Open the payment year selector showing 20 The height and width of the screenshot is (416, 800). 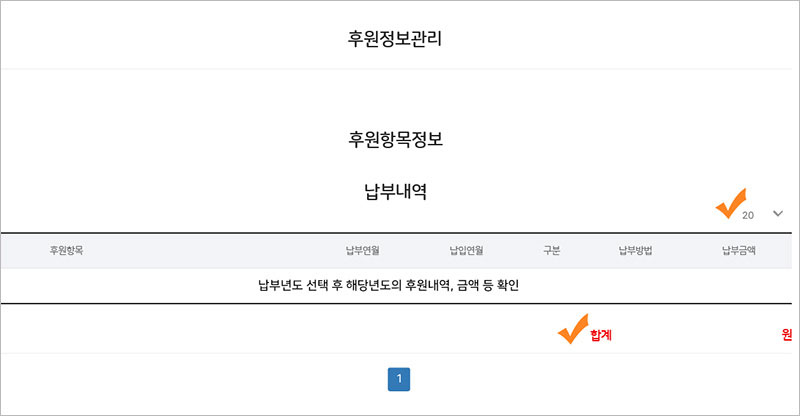[x=762, y=214]
